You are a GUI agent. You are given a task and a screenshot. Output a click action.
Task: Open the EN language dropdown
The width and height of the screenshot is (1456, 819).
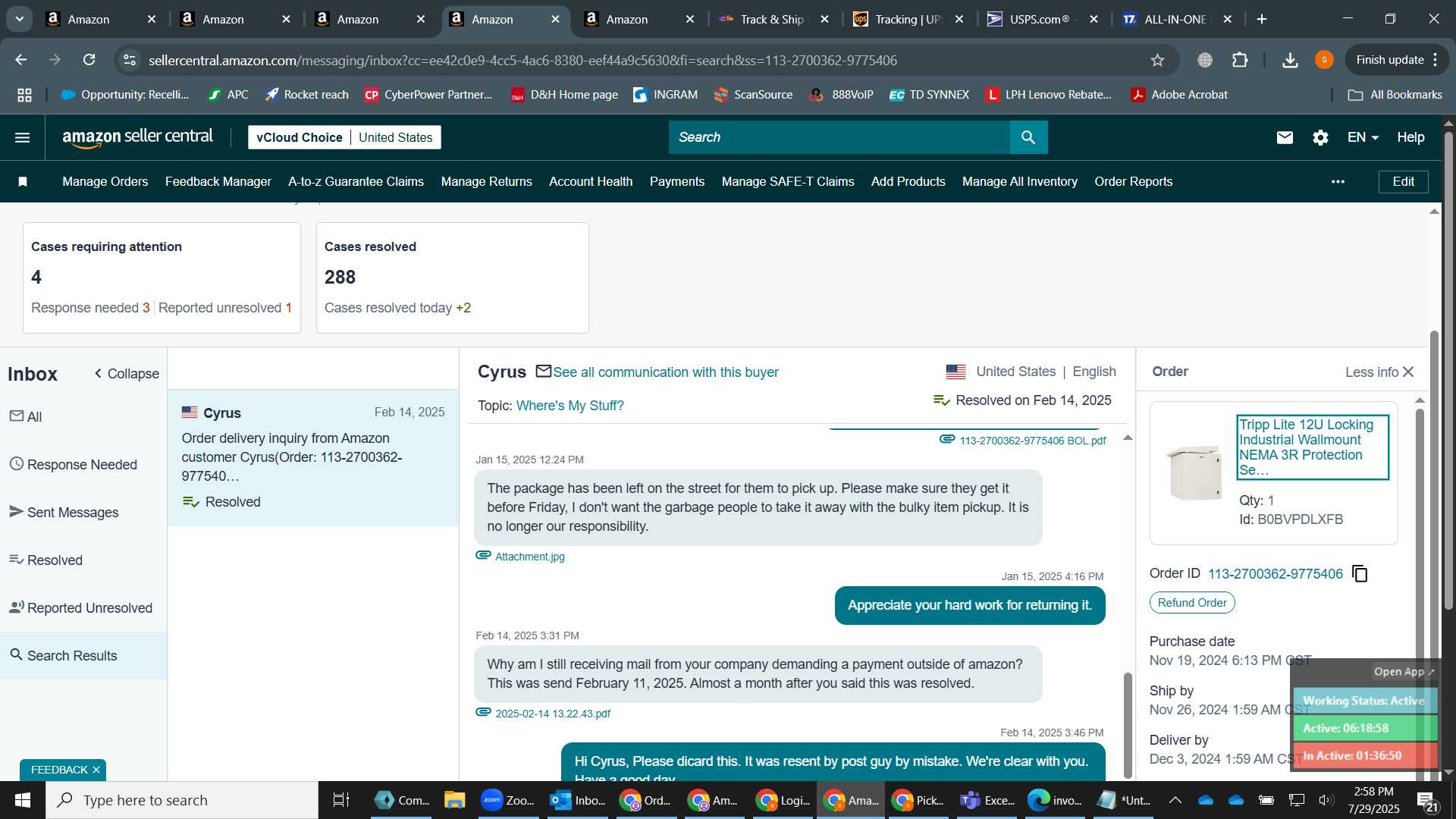point(1363,137)
